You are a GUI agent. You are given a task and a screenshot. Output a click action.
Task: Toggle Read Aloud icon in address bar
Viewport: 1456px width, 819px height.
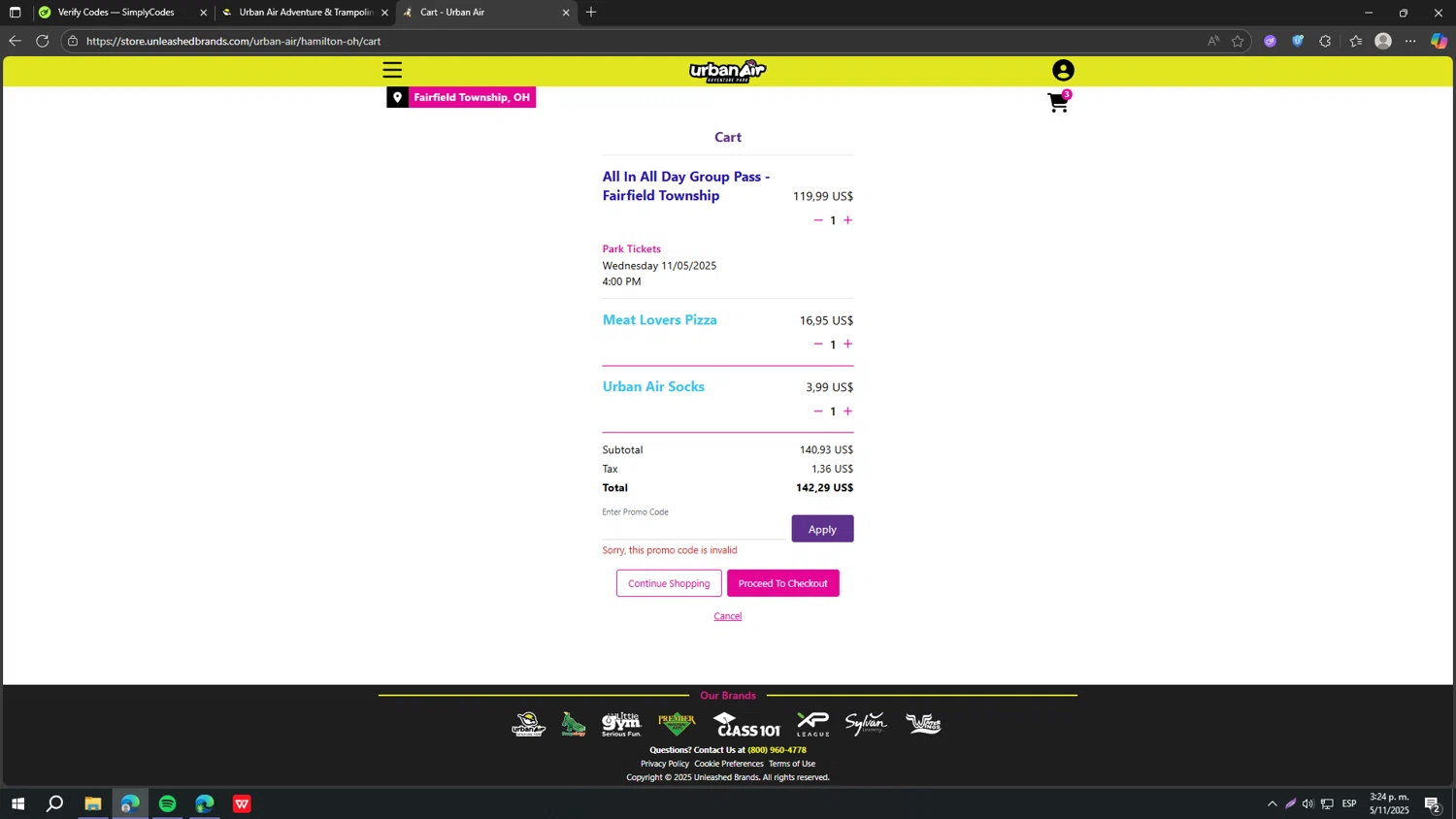click(1213, 41)
